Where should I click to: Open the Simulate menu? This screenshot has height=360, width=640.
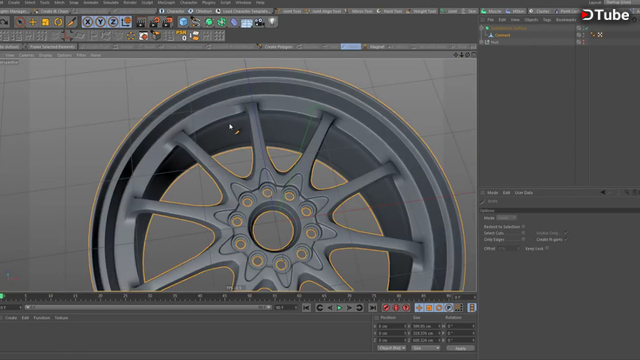(x=110, y=2)
